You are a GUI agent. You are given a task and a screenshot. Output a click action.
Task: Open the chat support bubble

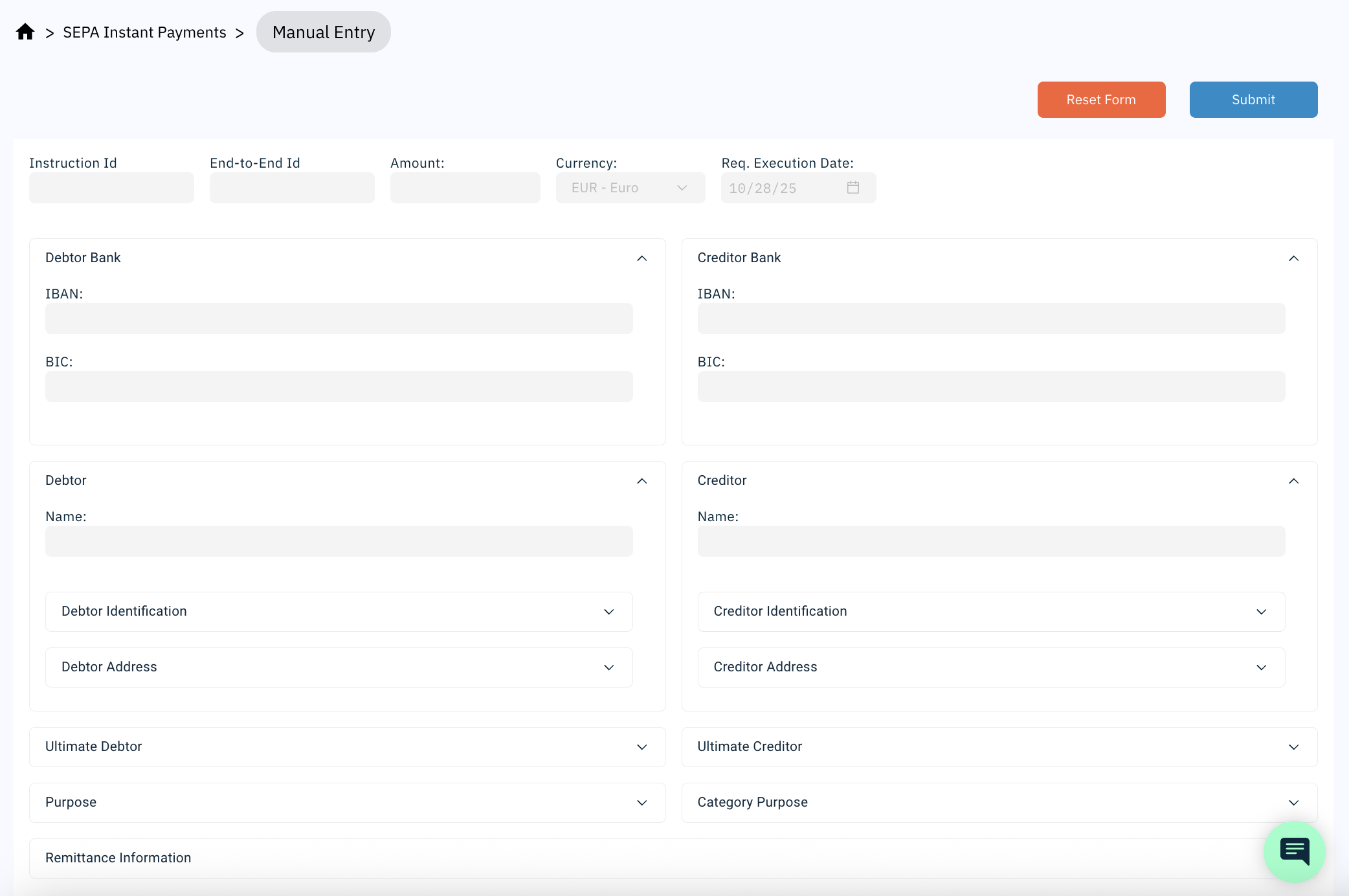(1294, 851)
